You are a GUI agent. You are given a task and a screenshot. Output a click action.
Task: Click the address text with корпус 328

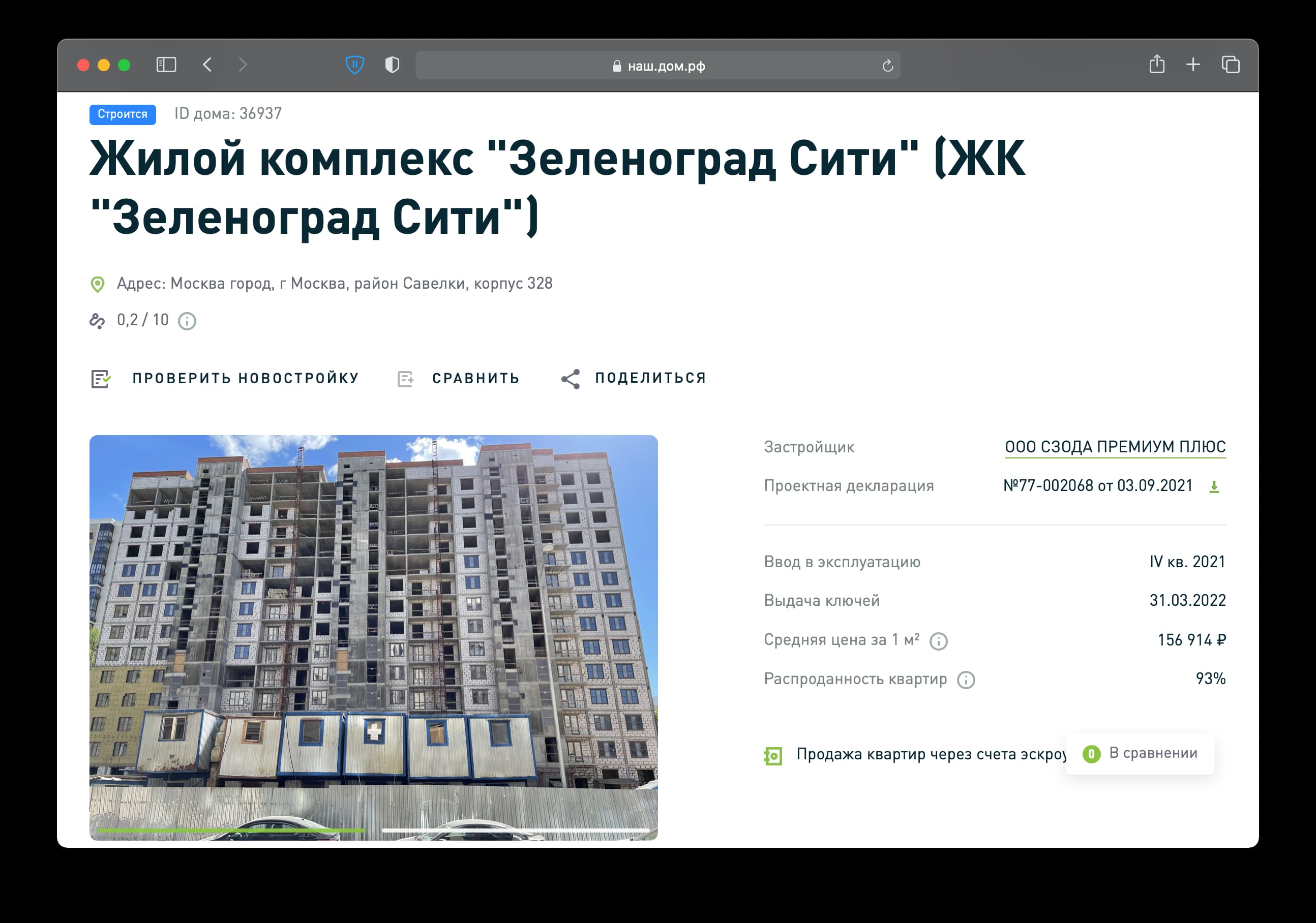click(334, 284)
